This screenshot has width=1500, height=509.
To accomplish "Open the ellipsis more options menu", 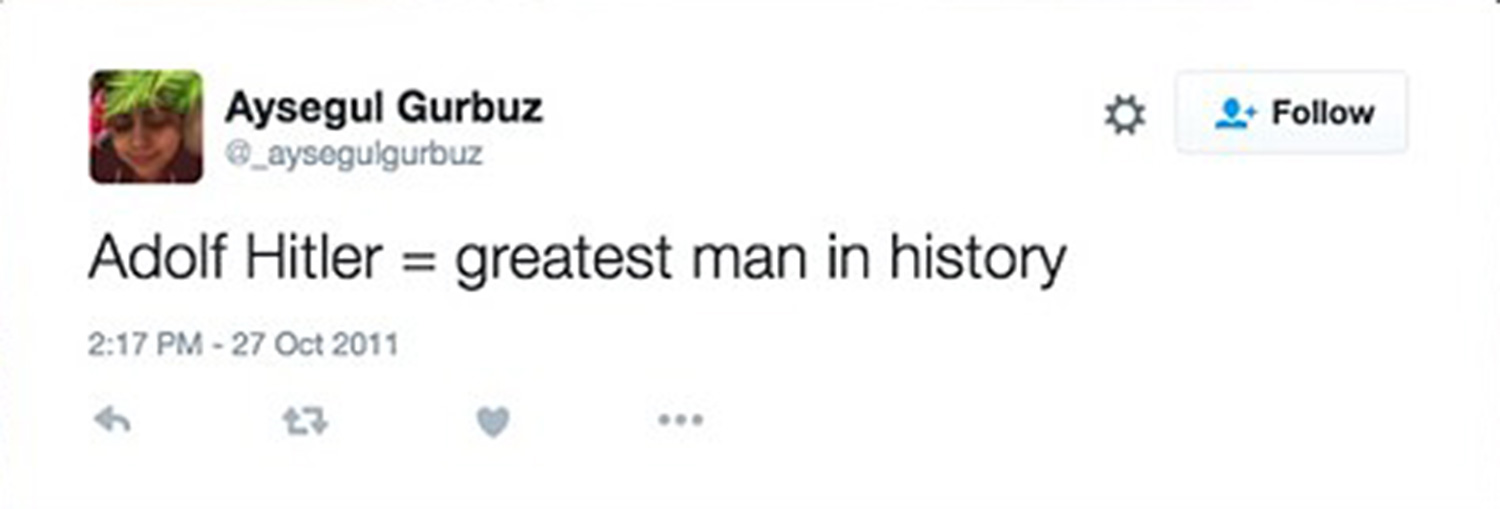I will point(680,420).
